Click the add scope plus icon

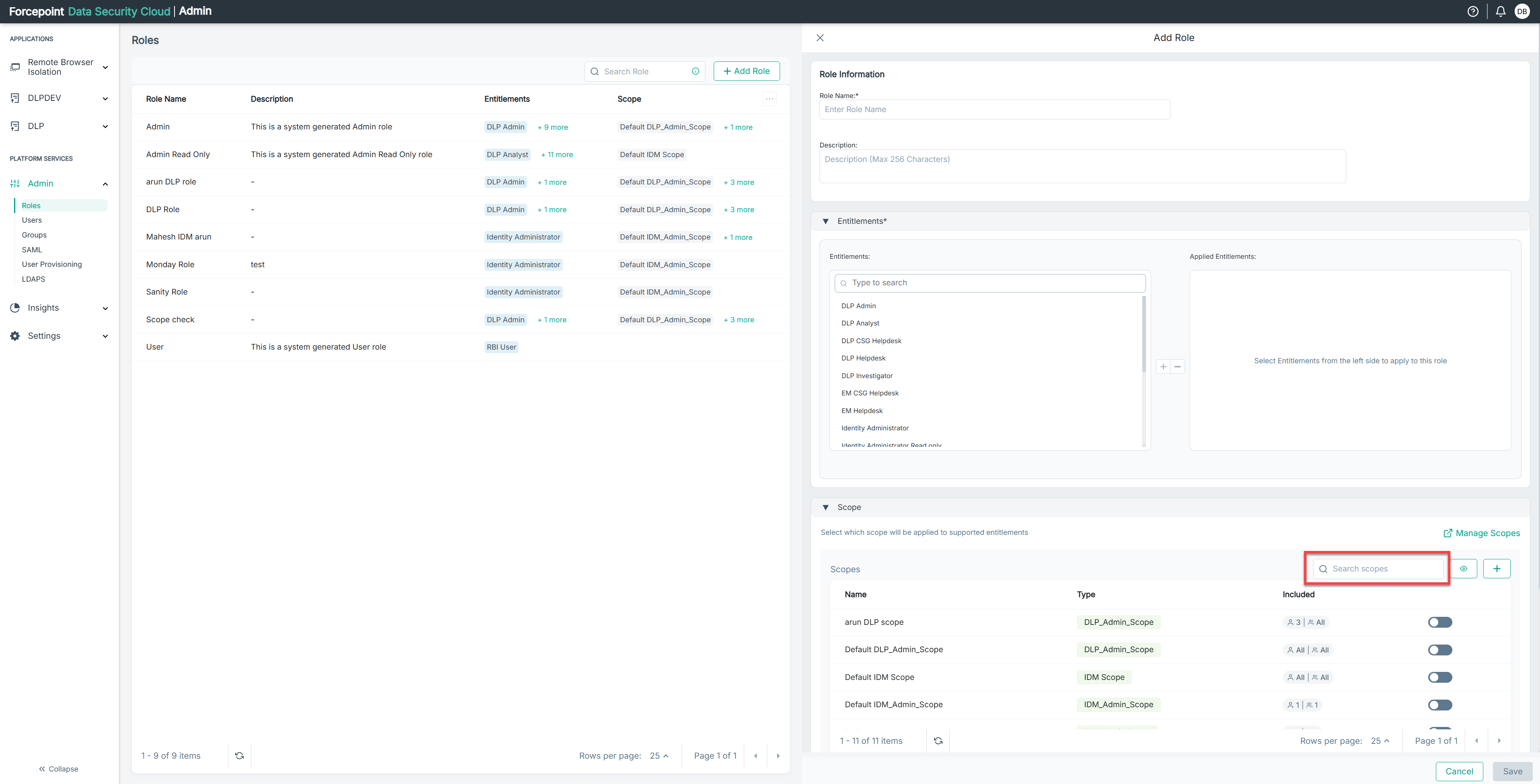(1496, 568)
